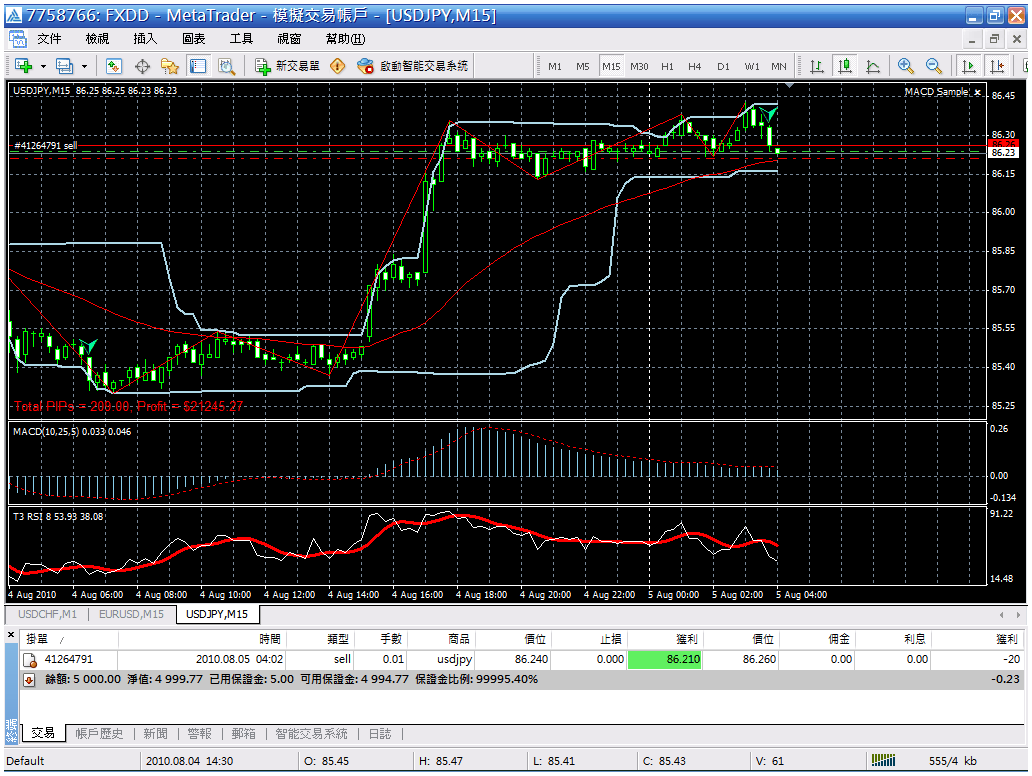Open the 圖表 menu
Viewport: 1032px width, 776px height.
click(x=193, y=39)
